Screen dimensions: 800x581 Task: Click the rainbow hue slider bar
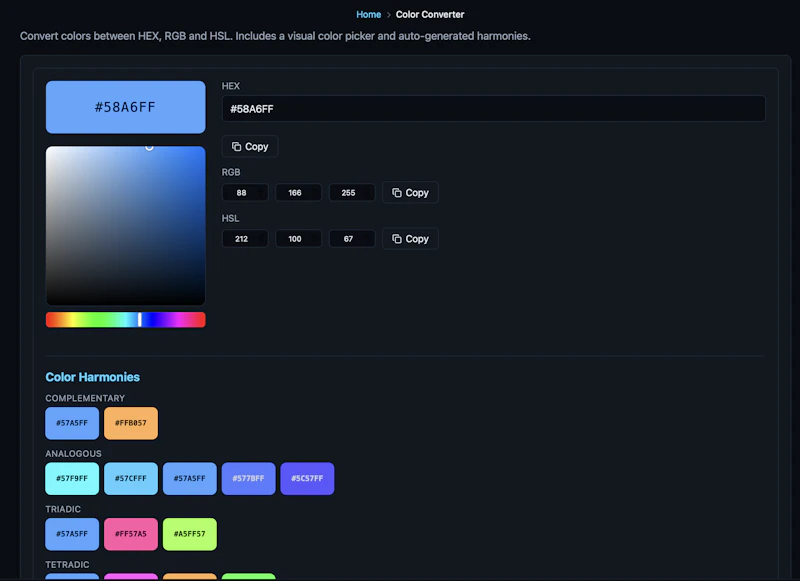point(126,320)
